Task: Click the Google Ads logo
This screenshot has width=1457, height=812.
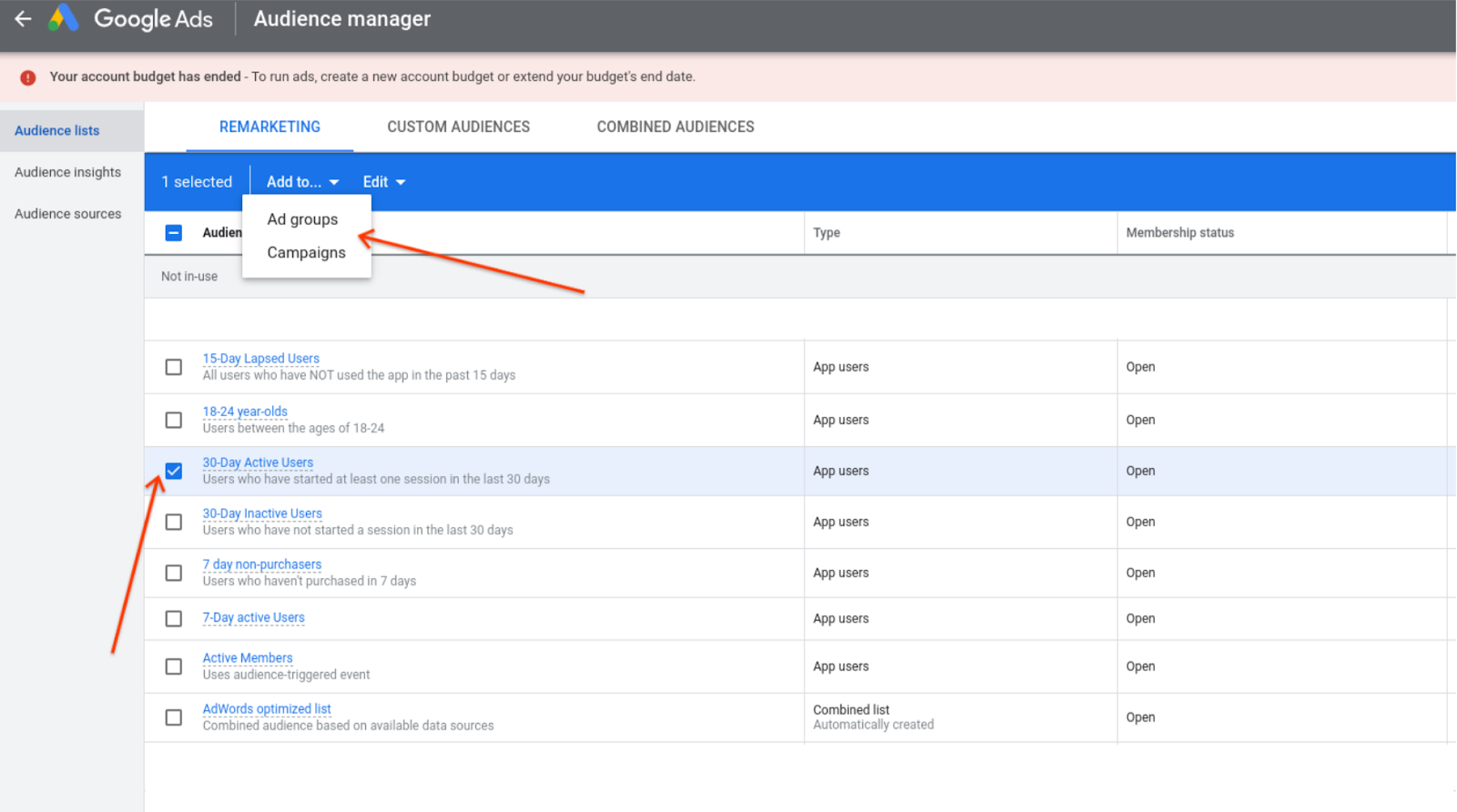Action: 64,18
